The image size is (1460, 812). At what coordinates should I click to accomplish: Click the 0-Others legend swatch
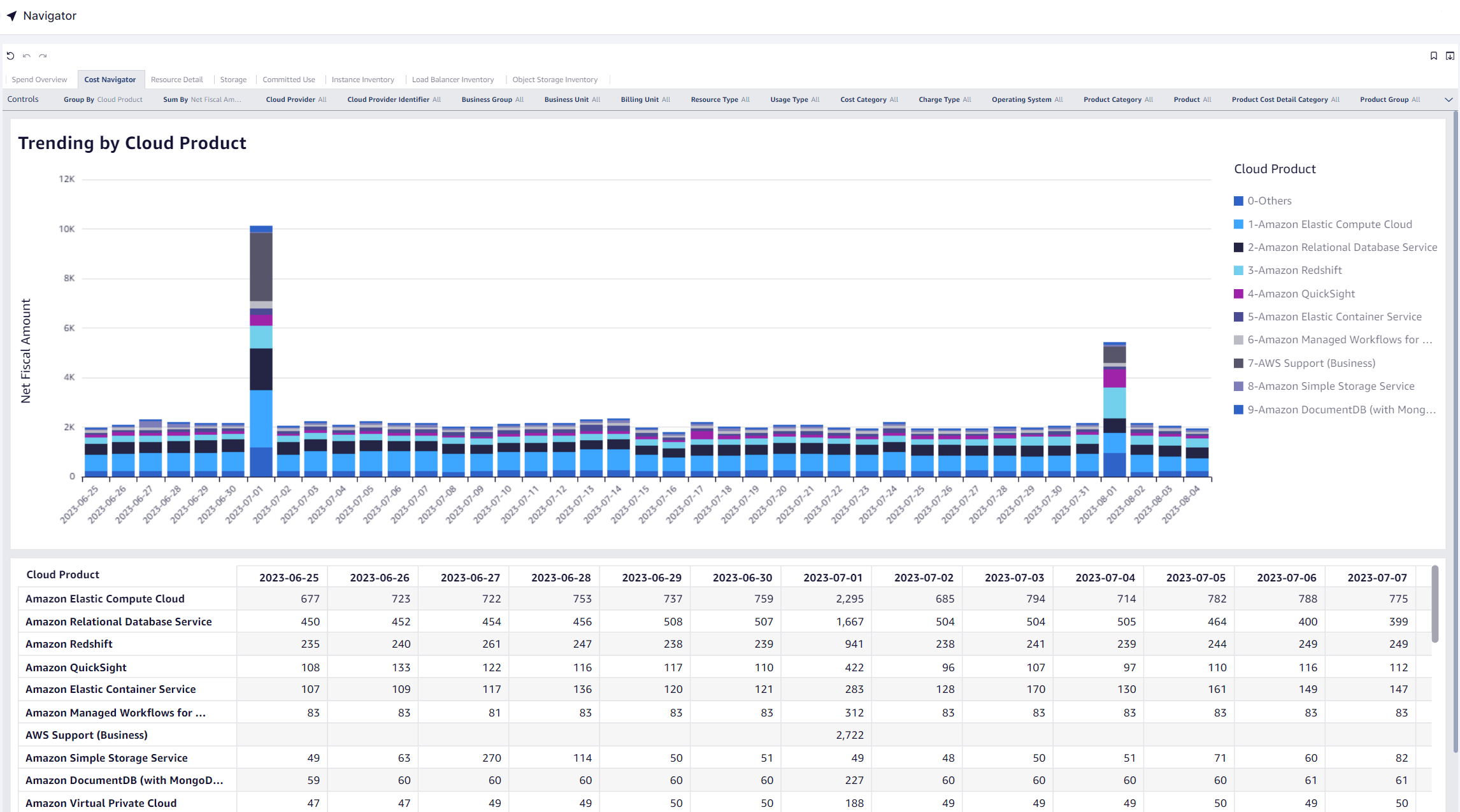pos(1238,201)
